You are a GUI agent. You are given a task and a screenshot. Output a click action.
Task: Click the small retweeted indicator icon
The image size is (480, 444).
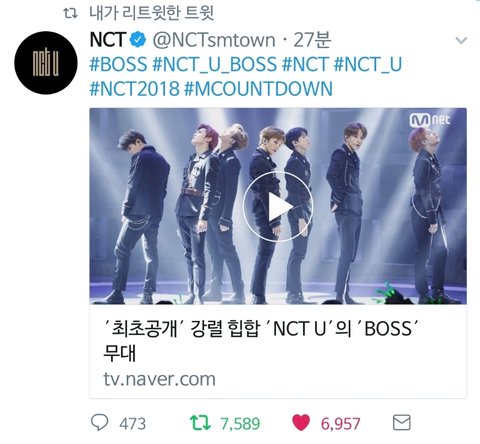click(x=70, y=13)
